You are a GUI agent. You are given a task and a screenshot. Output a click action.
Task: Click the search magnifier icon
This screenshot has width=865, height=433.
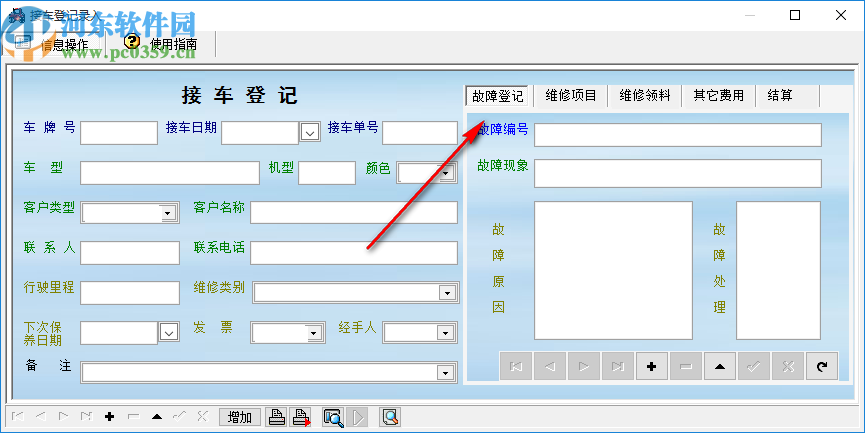pos(390,417)
